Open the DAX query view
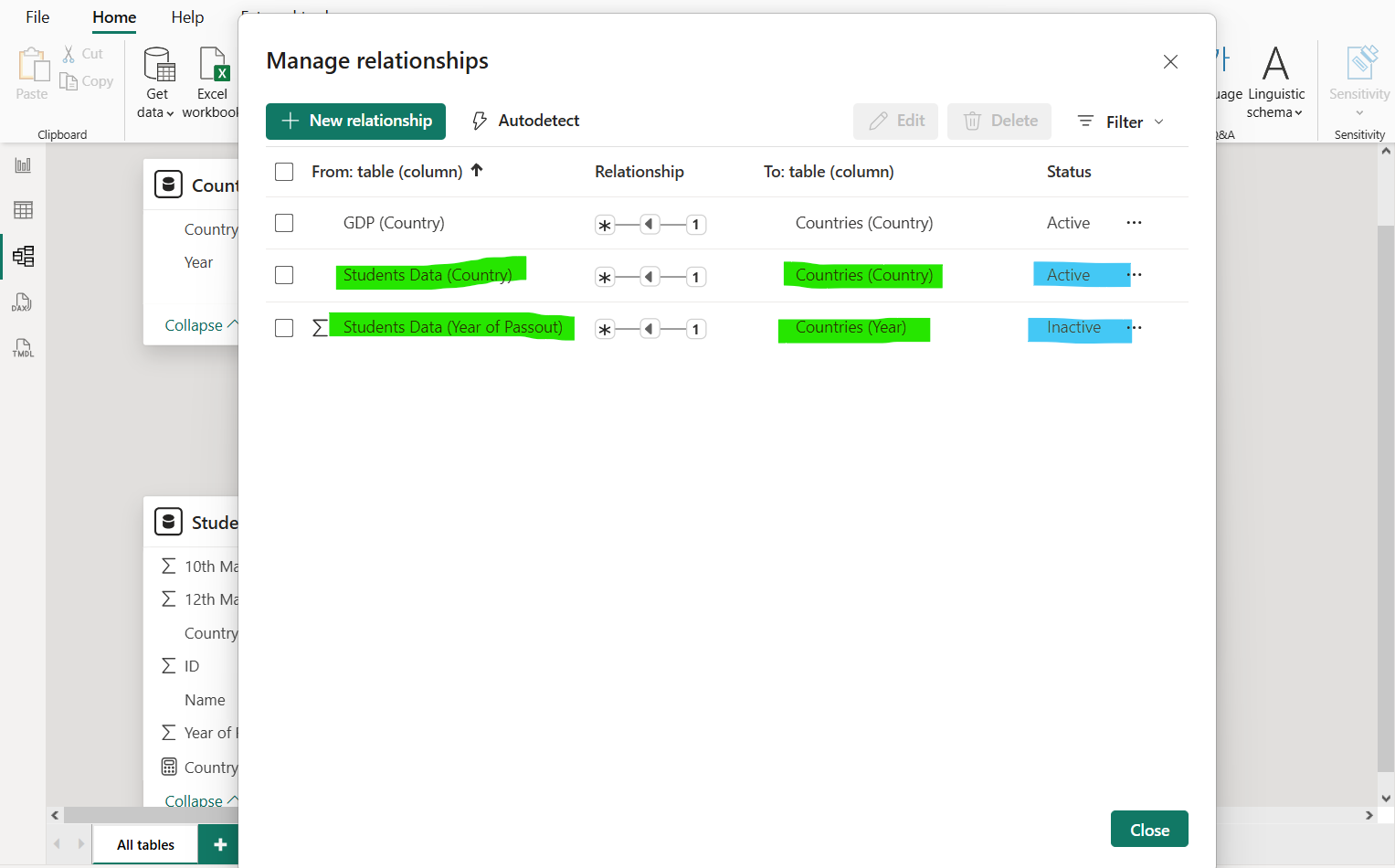This screenshot has width=1395, height=868. [23, 302]
